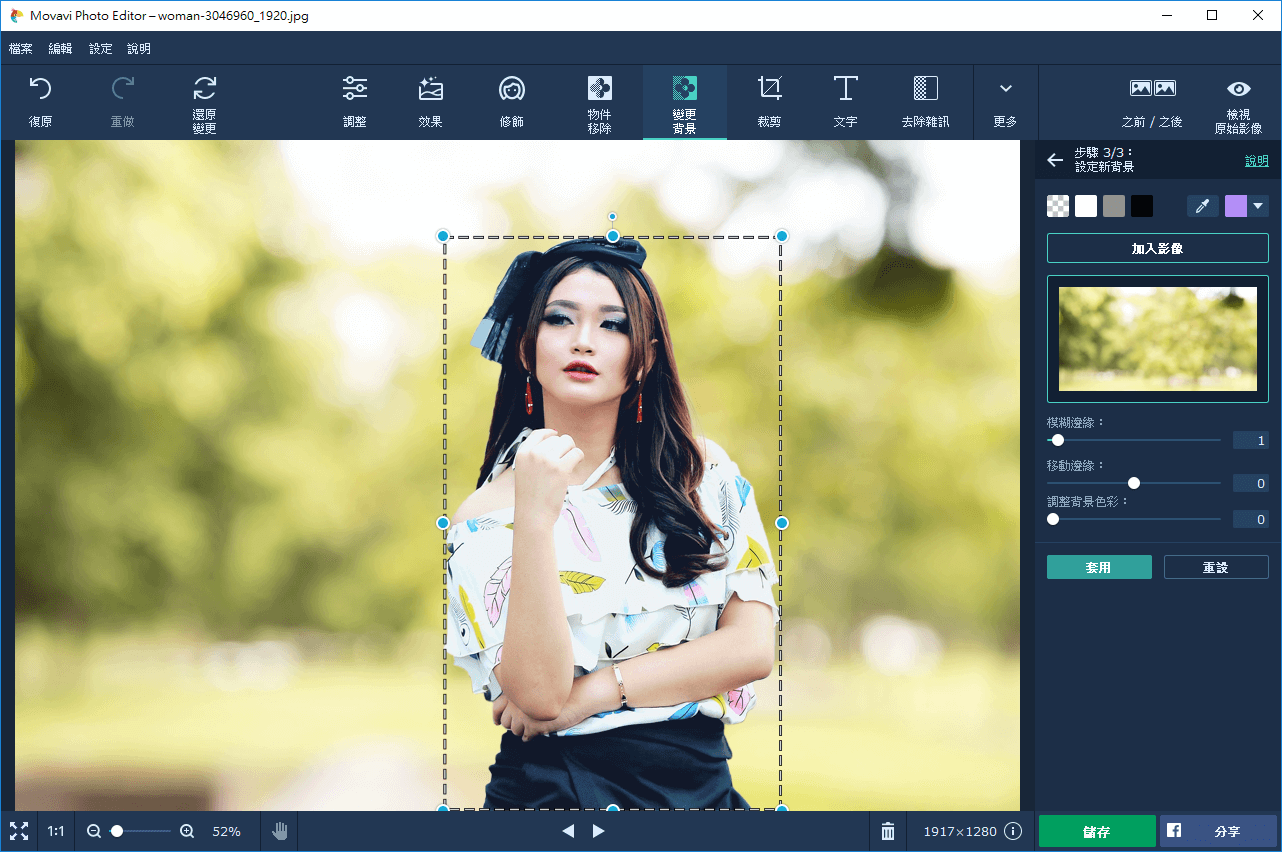The image size is (1282, 852).
Task: Open the Retouching (修飾) tool
Action: click(x=512, y=101)
